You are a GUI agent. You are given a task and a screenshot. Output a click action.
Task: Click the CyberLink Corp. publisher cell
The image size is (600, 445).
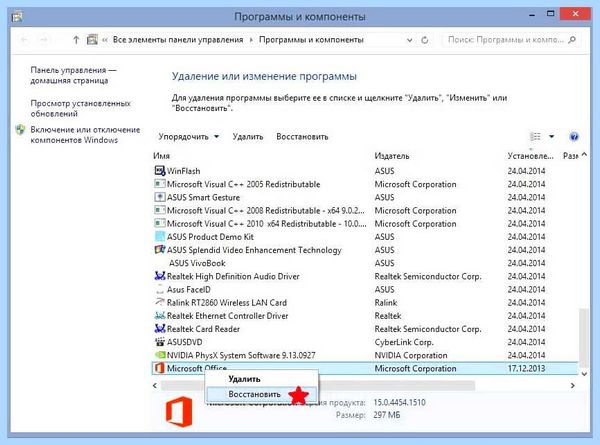coord(404,342)
